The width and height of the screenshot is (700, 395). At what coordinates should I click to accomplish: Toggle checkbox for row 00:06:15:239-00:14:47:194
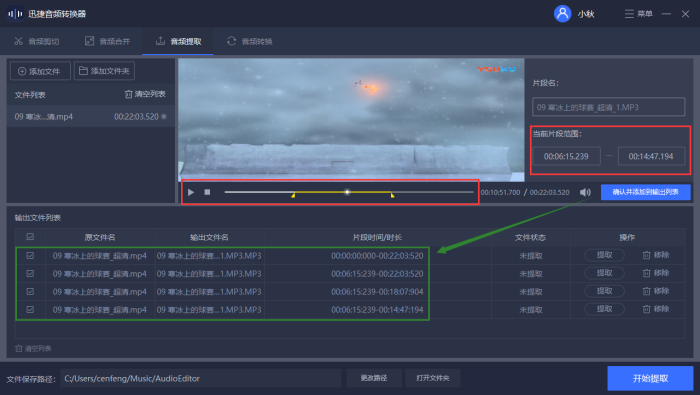pos(30,309)
